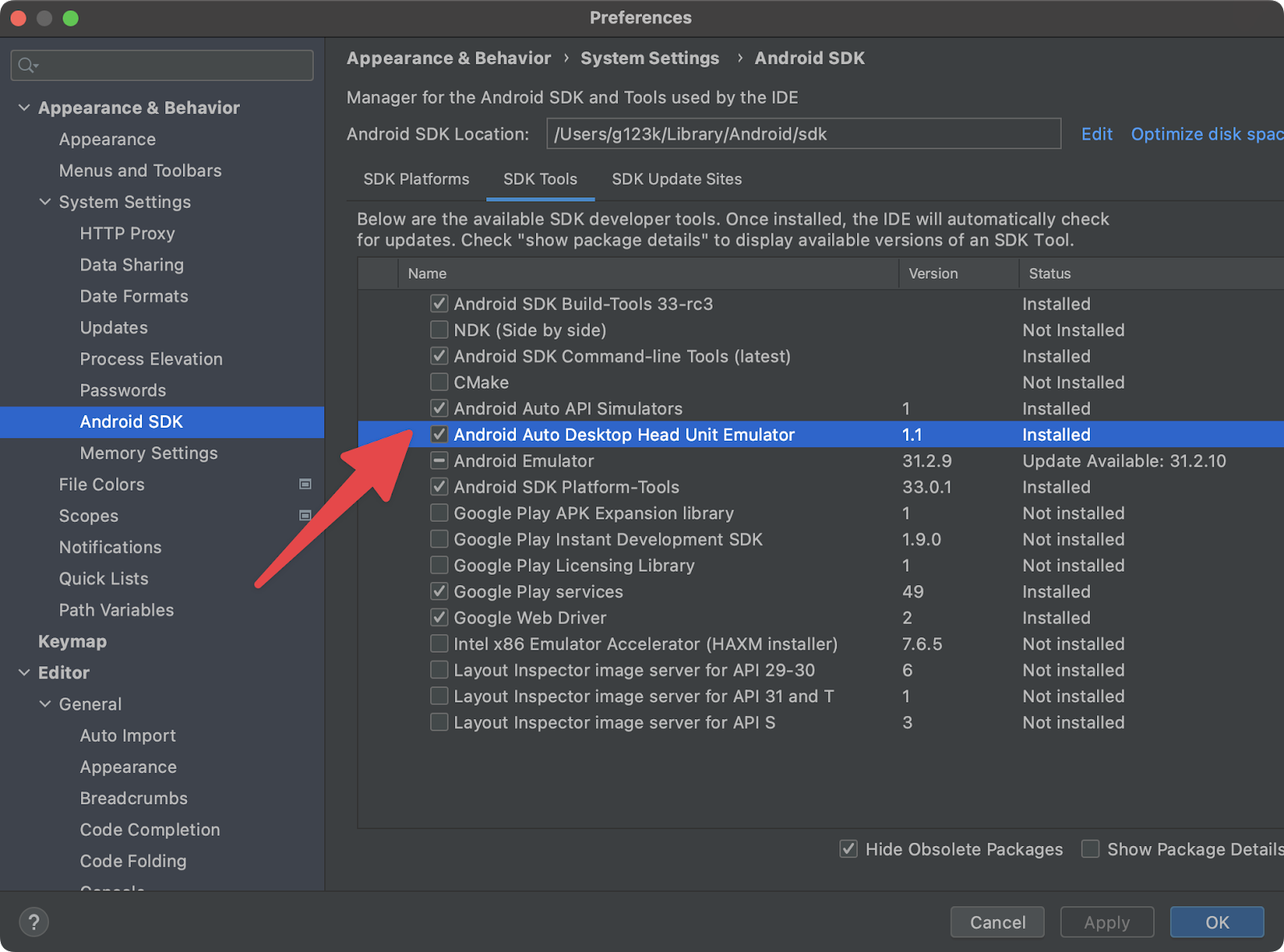Screen dimensions: 1284x952
Task: Select Passwords in the sidebar
Action: coord(123,390)
